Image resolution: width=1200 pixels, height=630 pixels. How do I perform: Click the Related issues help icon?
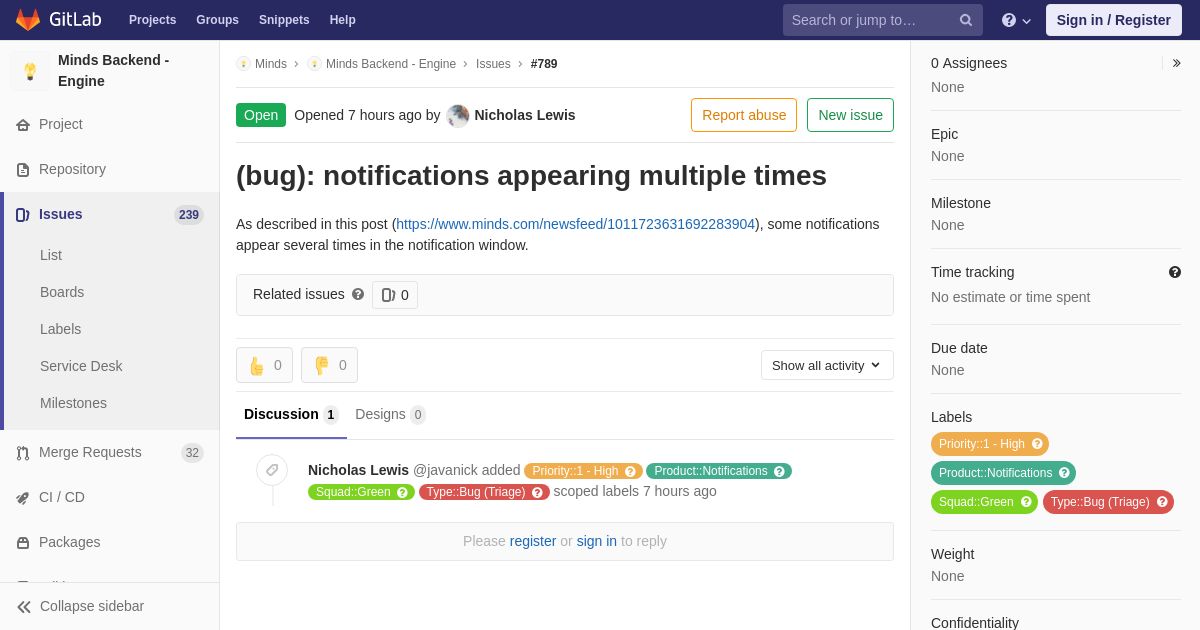[x=358, y=294]
